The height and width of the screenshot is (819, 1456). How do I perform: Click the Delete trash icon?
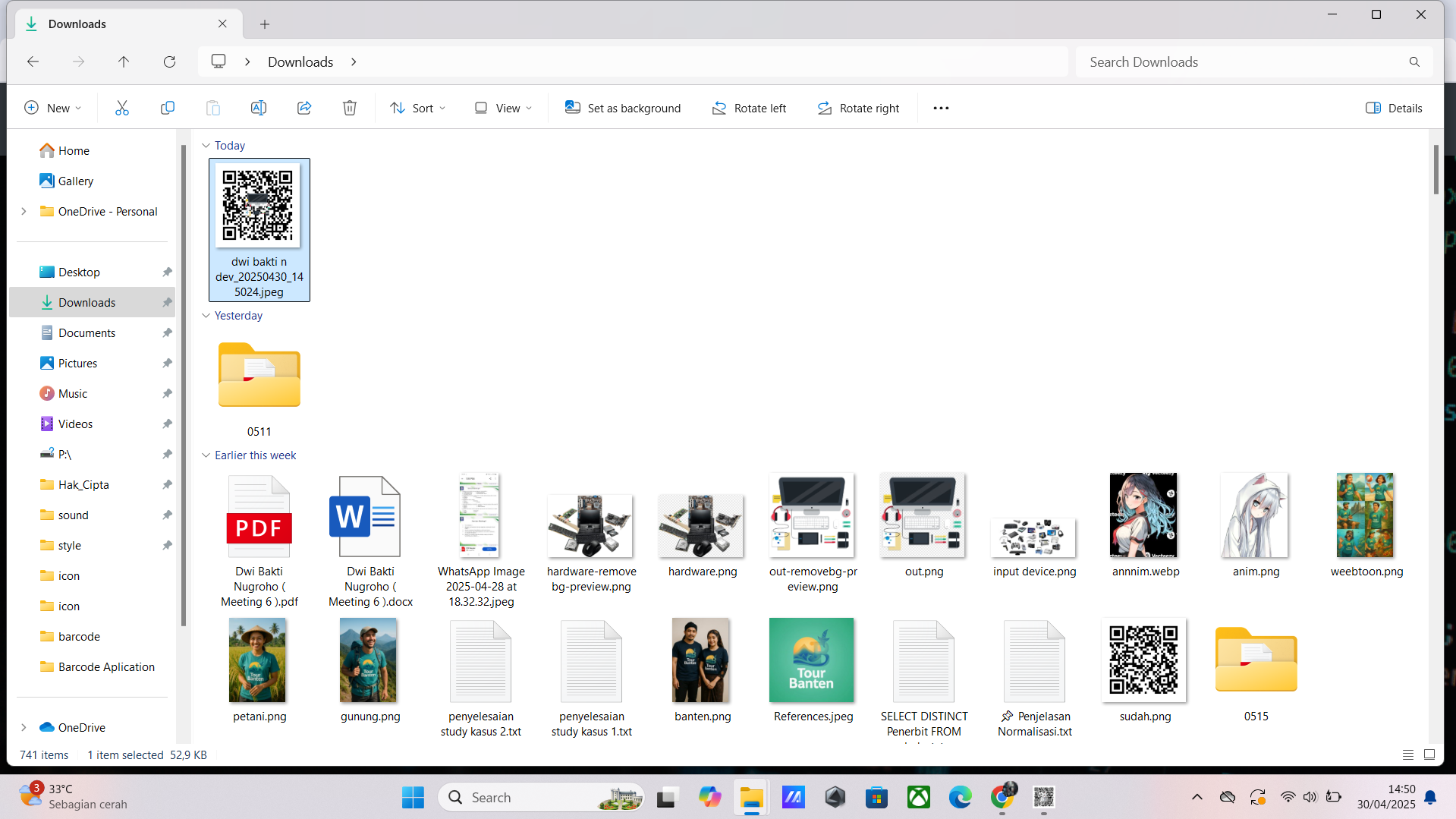[x=350, y=108]
